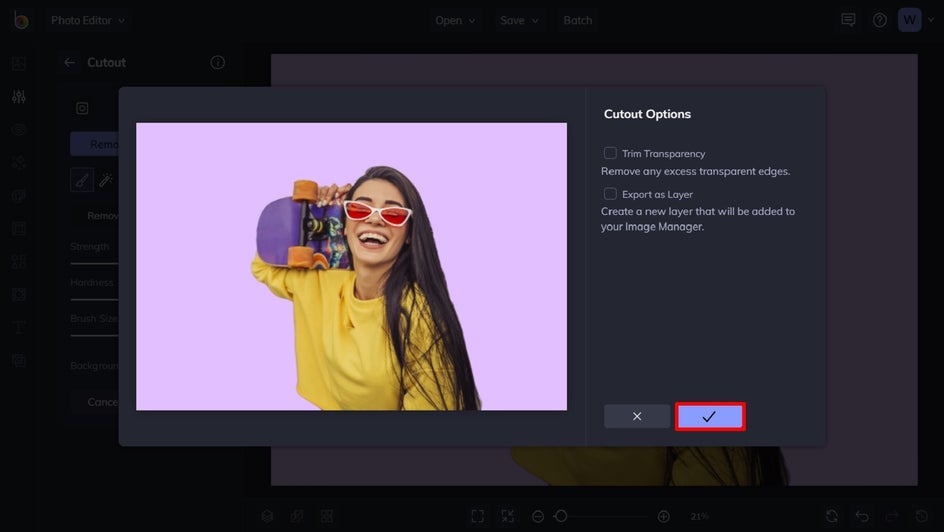Click the Cutout Options heading
944x532 pixels.
(647, 114)
